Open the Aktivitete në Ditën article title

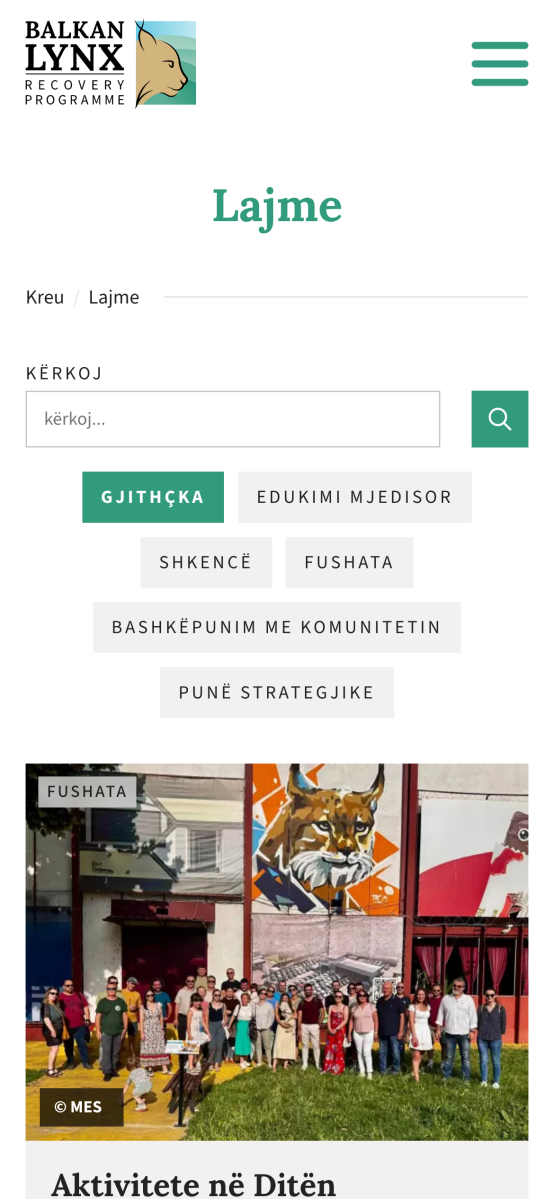(x=194, y=1184)
